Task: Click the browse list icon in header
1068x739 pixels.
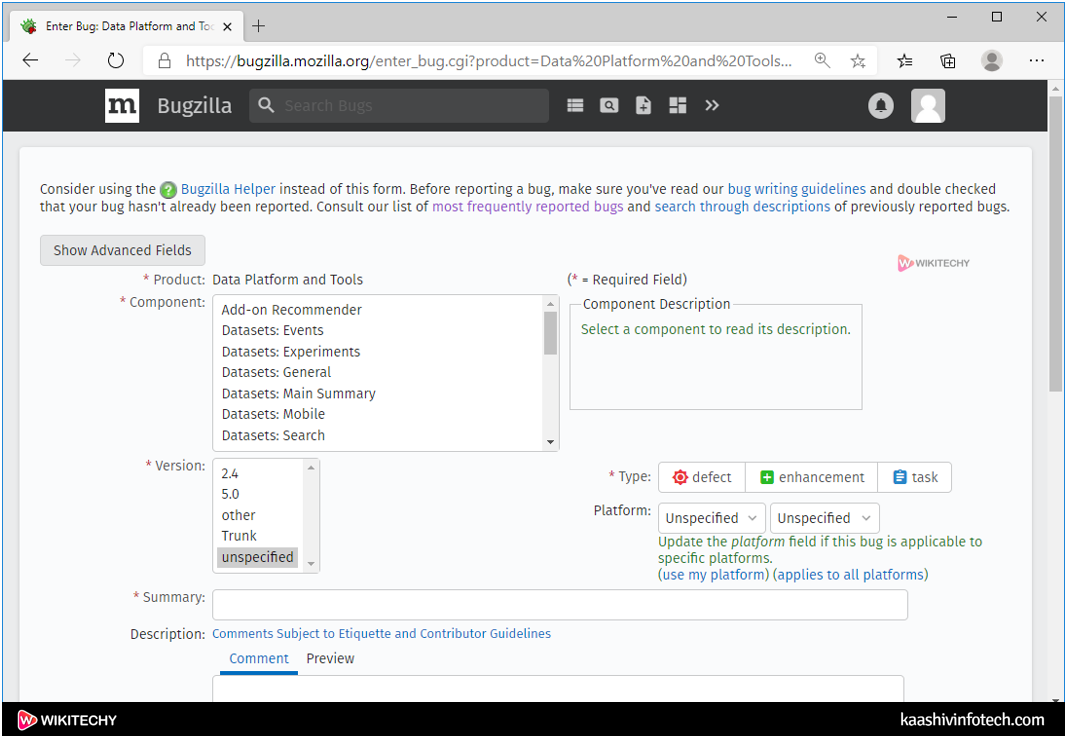Action: pyautogui.click(x=575, y=106)
